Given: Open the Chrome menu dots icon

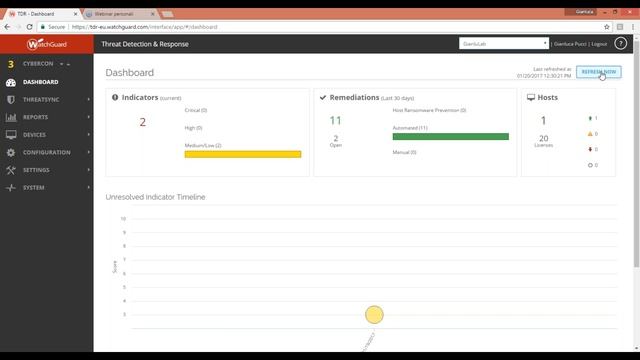Looking at the screenshot, I should [633, 27].
